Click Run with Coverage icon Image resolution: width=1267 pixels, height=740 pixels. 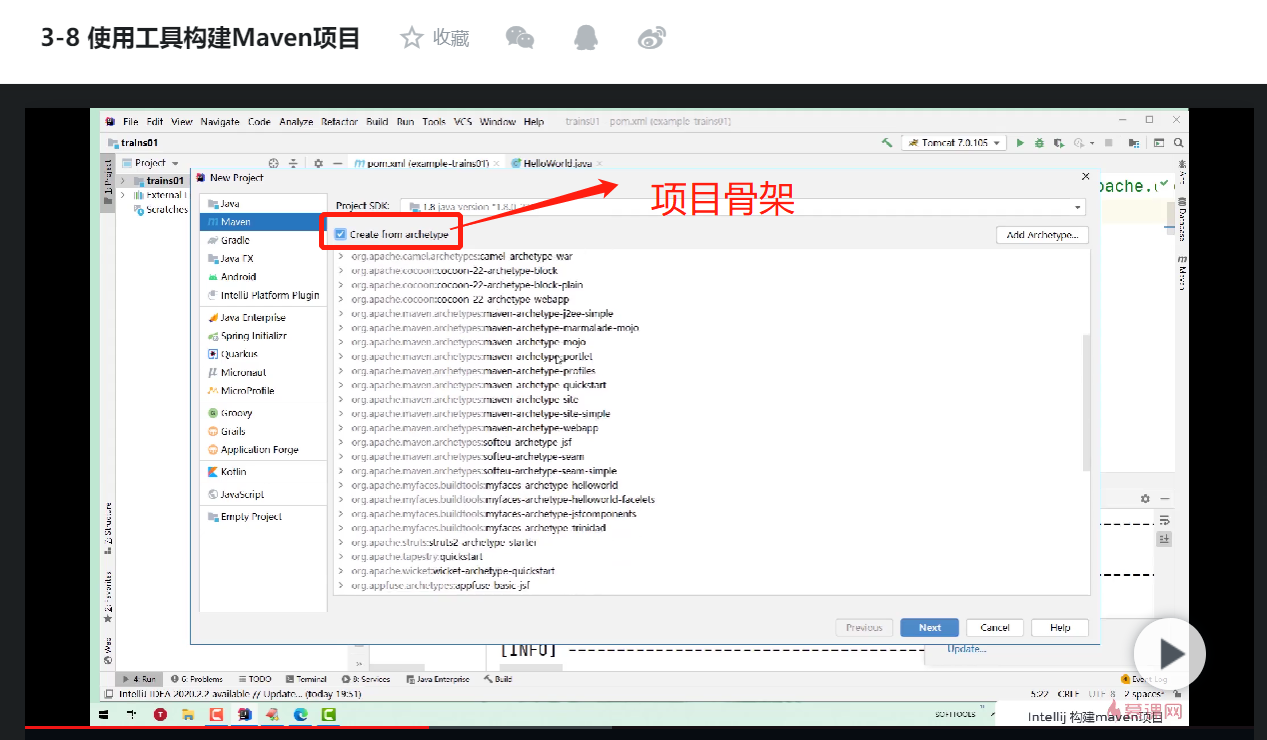(1059, 143)
